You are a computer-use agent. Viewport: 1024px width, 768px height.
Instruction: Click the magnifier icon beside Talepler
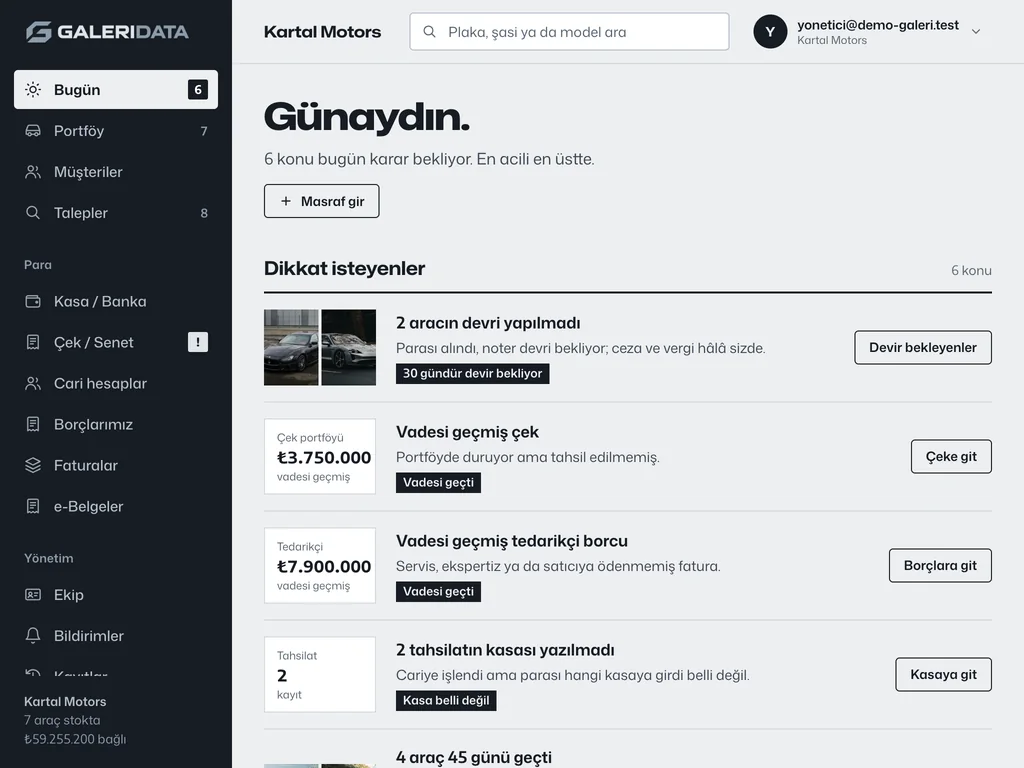(x=33, y=213)
